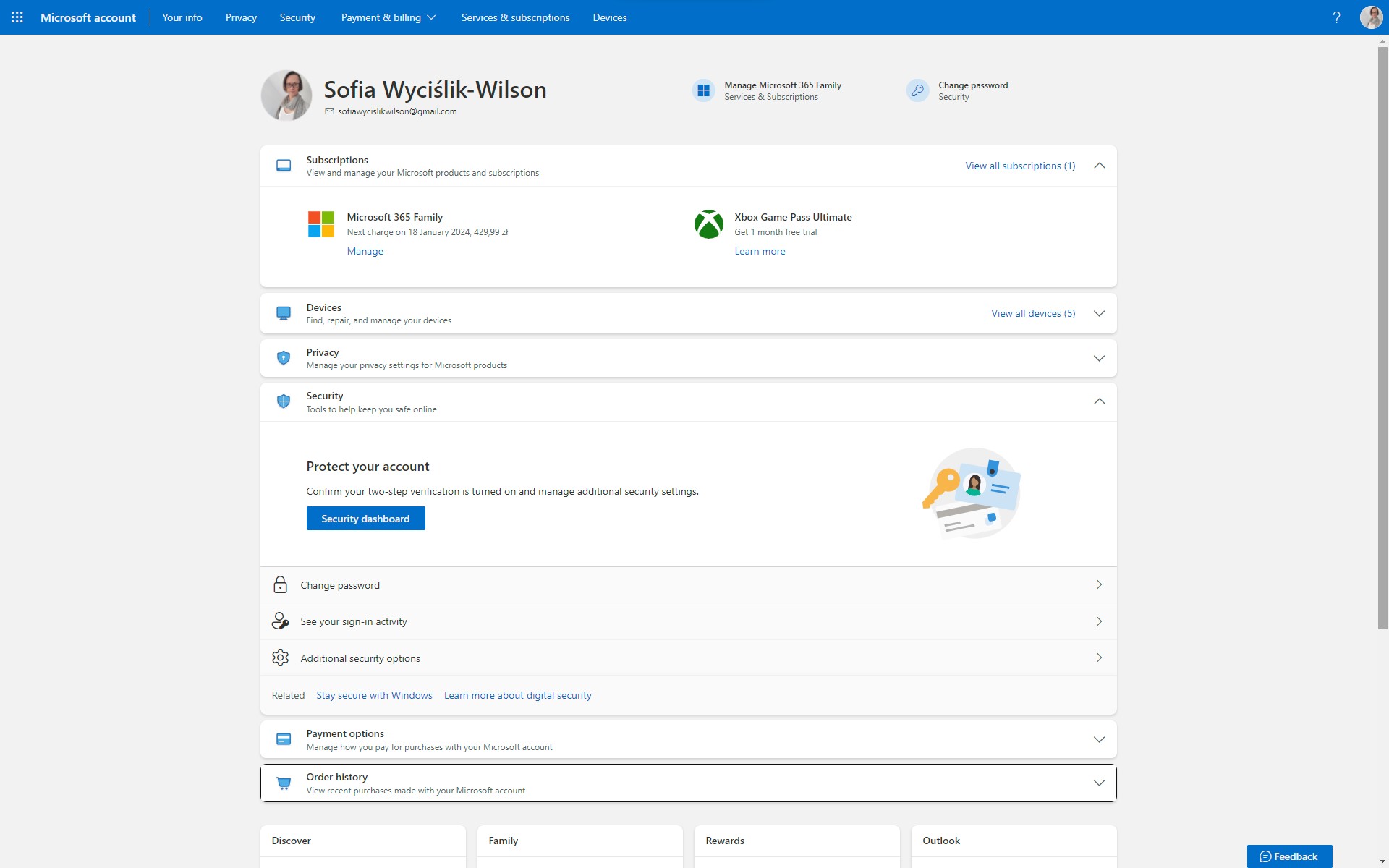The height and width of the screenshot is (868, 1389).
Task: Click the email envelope icon under name
Action: coord(329,111)
